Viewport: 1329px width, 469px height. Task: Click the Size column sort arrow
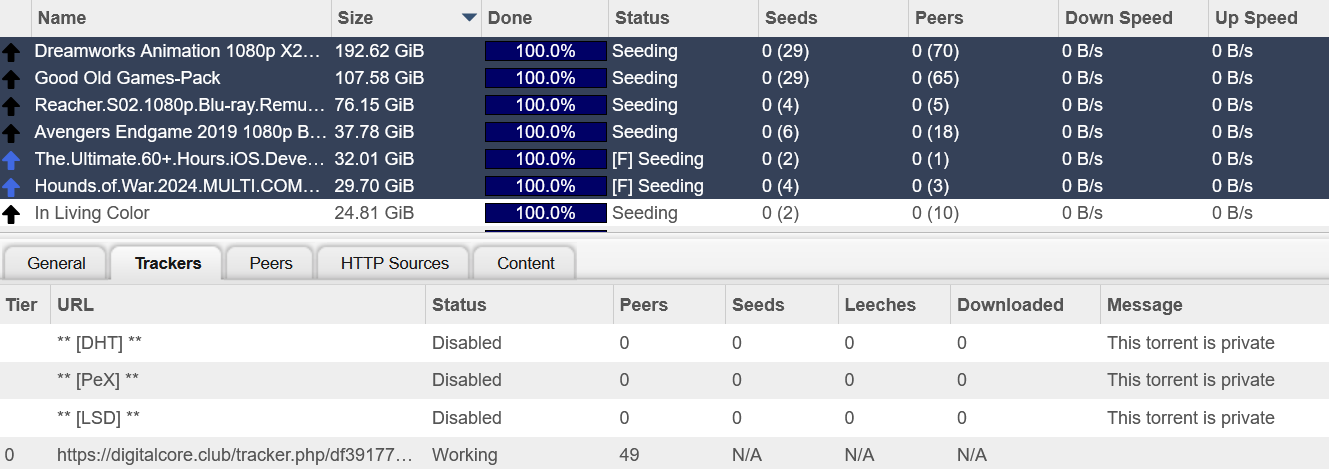[x=469, y=18]
